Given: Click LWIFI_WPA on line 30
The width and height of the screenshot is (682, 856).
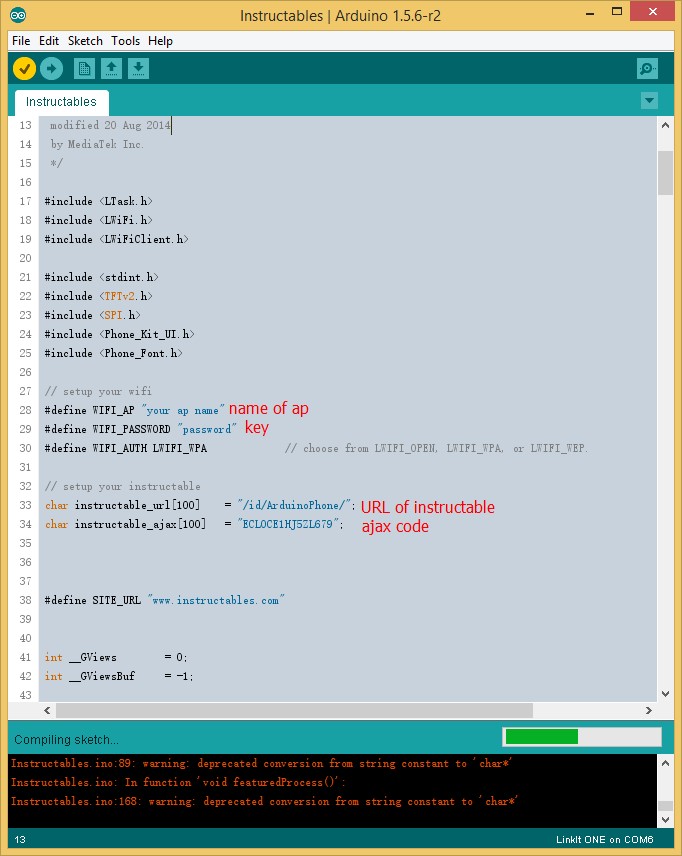Looking at the screenshot, I should [x=180, y=448].
